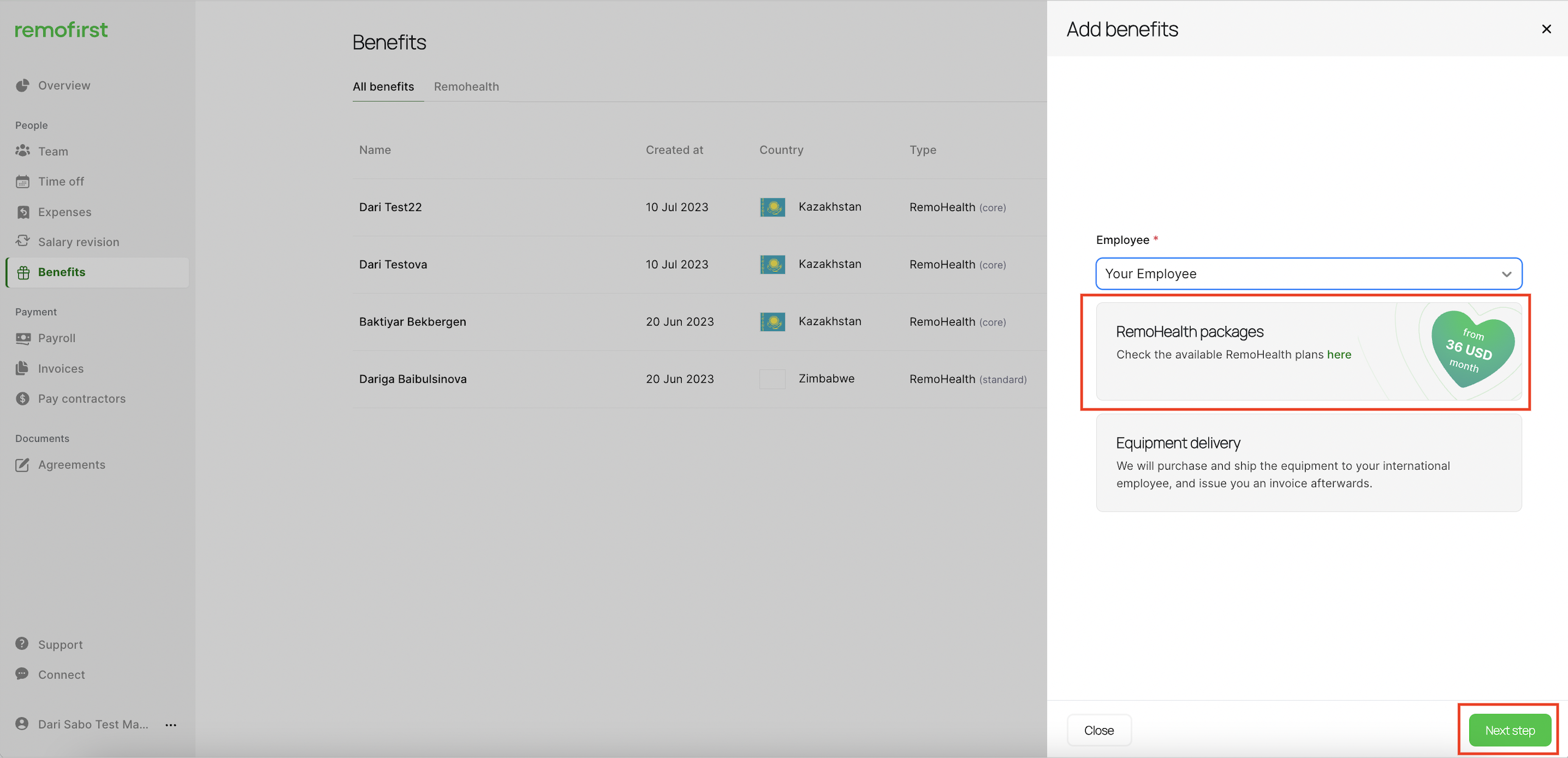
Task: Open the three-dot account menu
Action: point(171,725)
